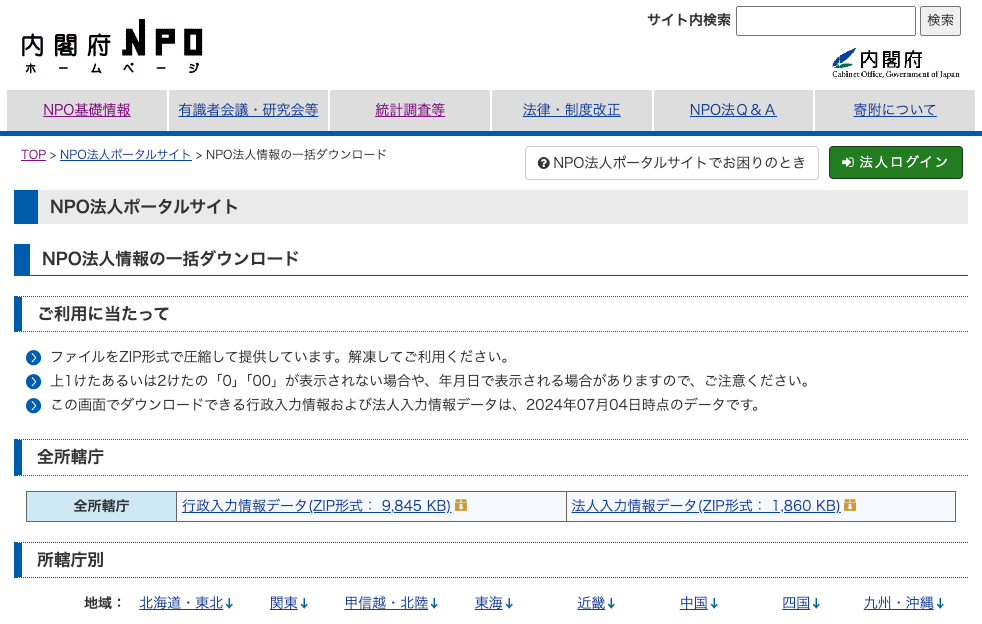Go to TOP via the breadcrumb link
982x624 pixels.
(32, 155)
